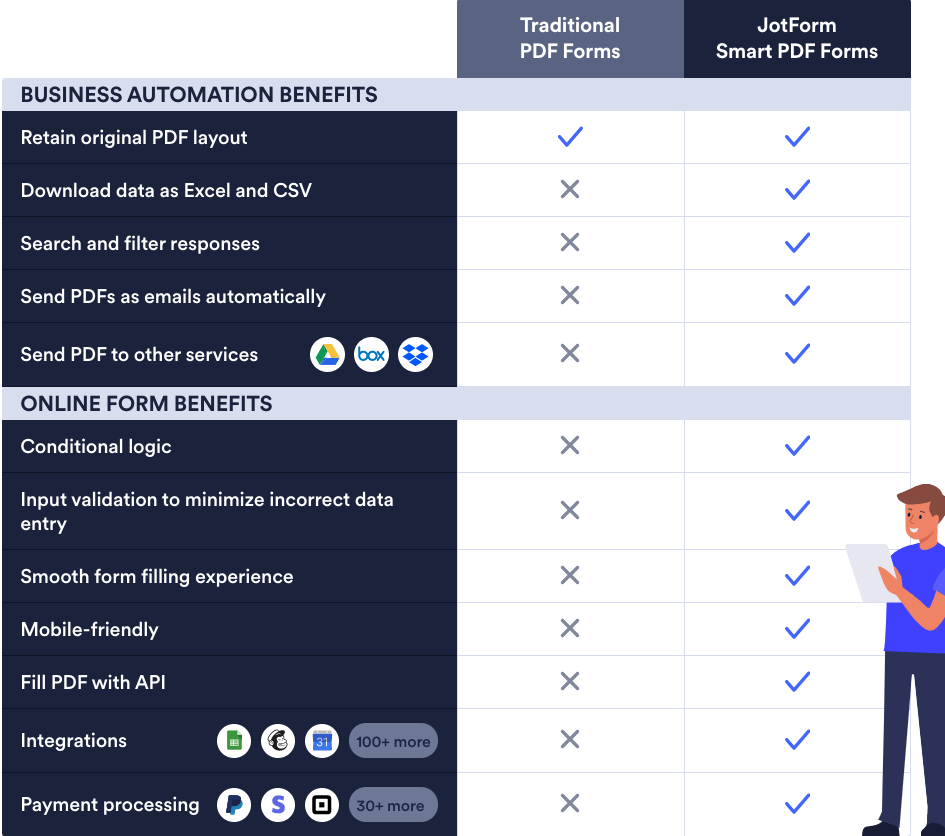The width and height of the screenshot is (945, 836).
Task: Click the Dropbox icon
Action: (415, 354)
